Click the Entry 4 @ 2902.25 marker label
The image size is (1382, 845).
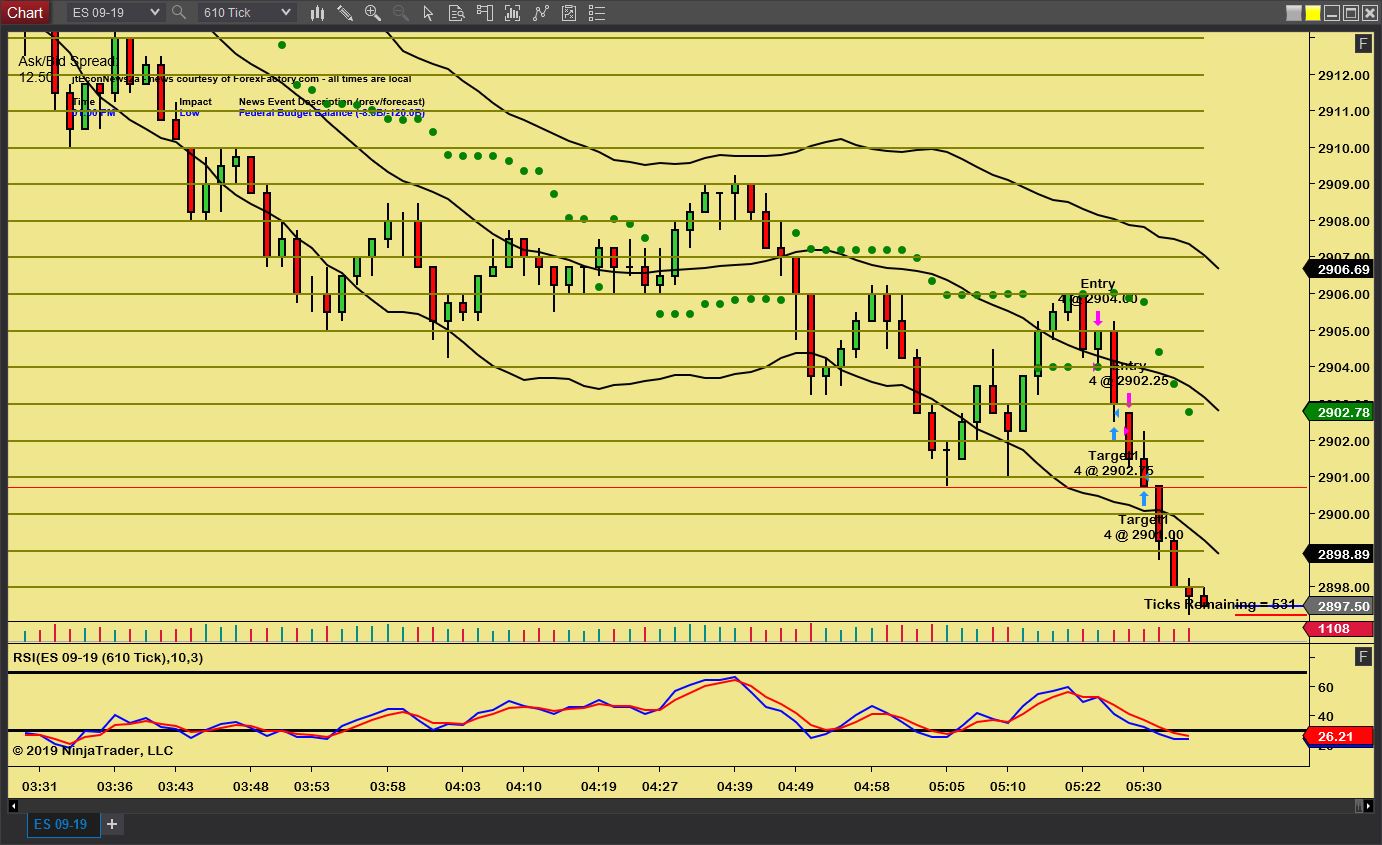pyautogui.click(x=1129, y=373)
